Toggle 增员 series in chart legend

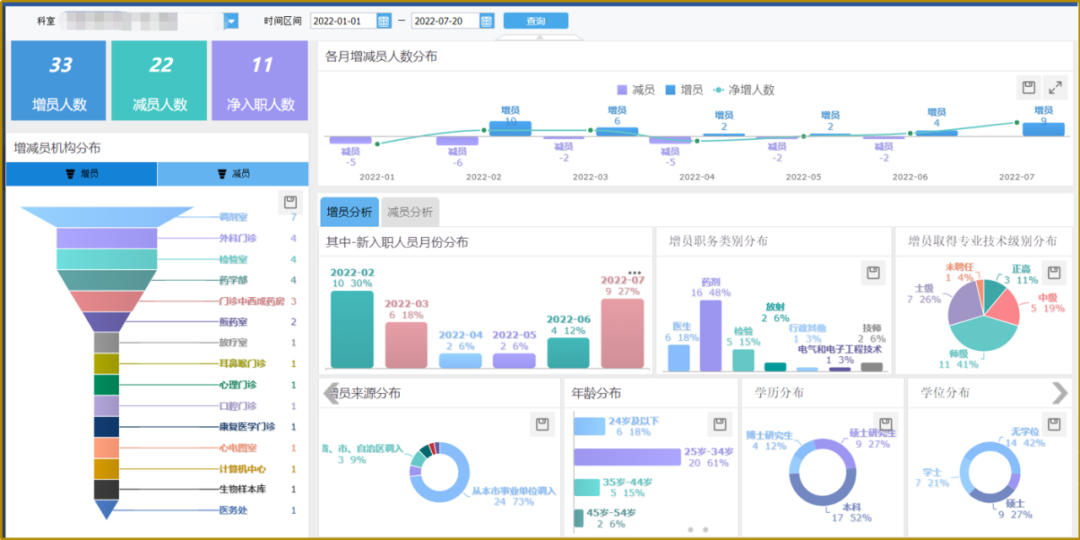[x=684, y=90]
